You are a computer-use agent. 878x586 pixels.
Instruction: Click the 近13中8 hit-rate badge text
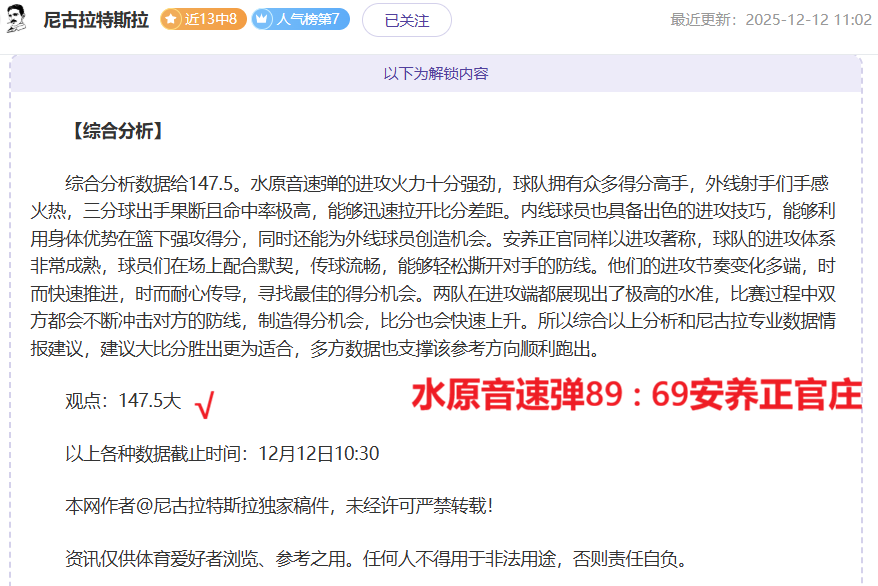click(x=210, y=19)
